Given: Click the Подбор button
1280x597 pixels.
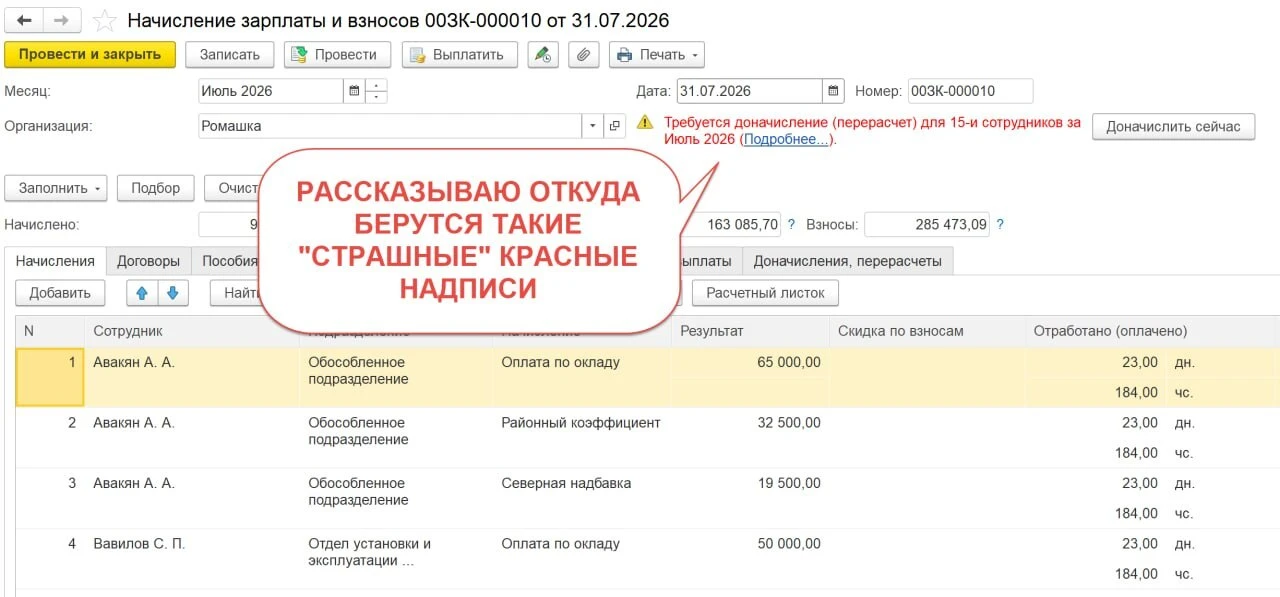Looking at the screenshot, I should 155,187.
